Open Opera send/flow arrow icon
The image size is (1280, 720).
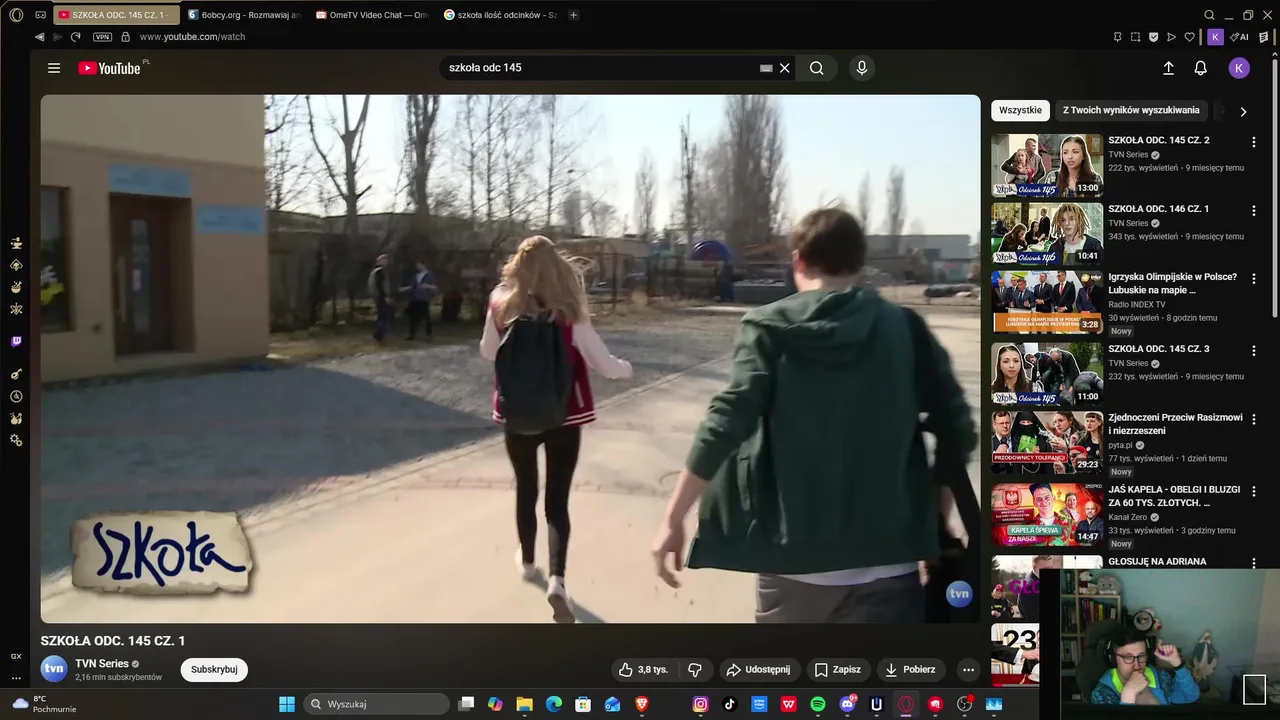[1171, 37]
